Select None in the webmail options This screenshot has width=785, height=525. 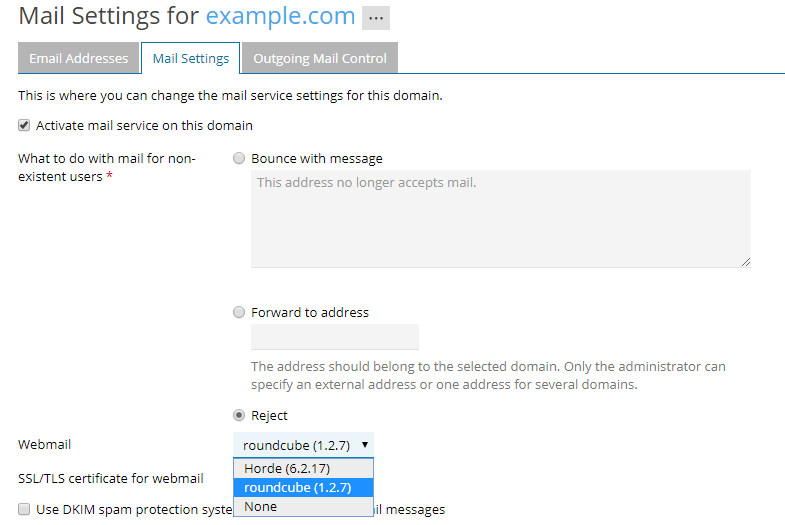coord(261,506)
